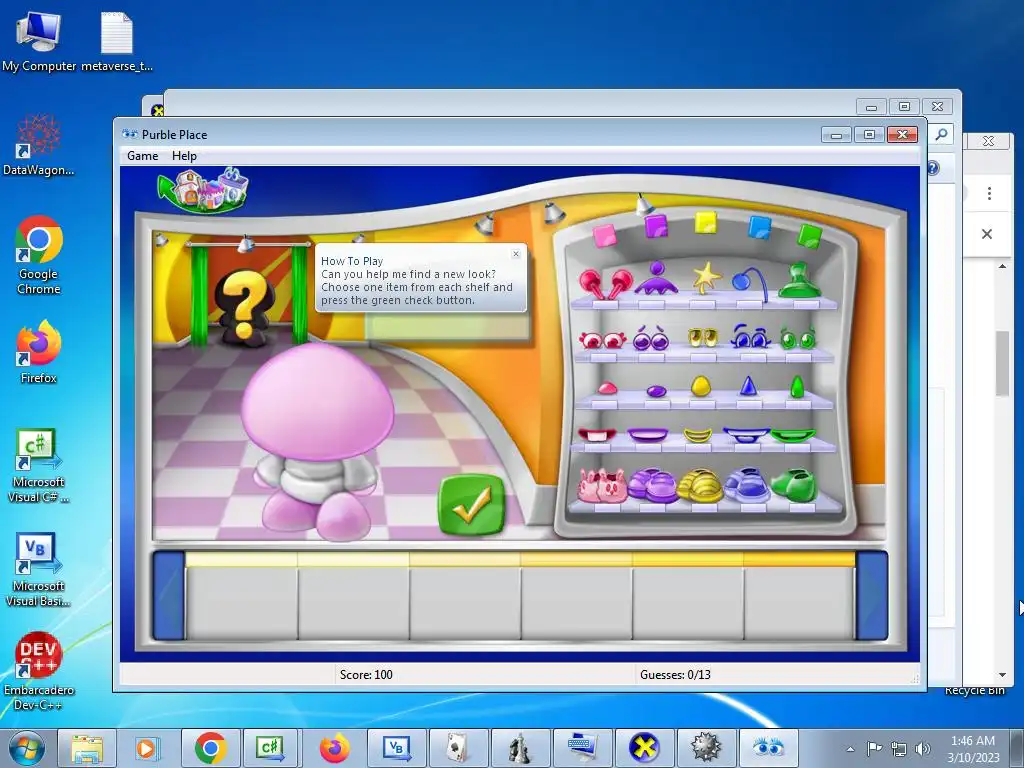Screen dimensions: 1024x768
Task: Click the pink Purble character model
Action: (x=317, y=441)
